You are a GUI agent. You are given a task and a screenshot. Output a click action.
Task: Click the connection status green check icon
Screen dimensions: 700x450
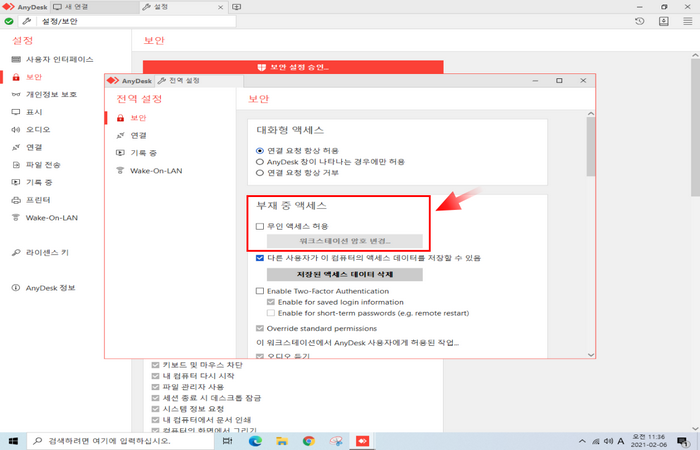tap(8, 21)
